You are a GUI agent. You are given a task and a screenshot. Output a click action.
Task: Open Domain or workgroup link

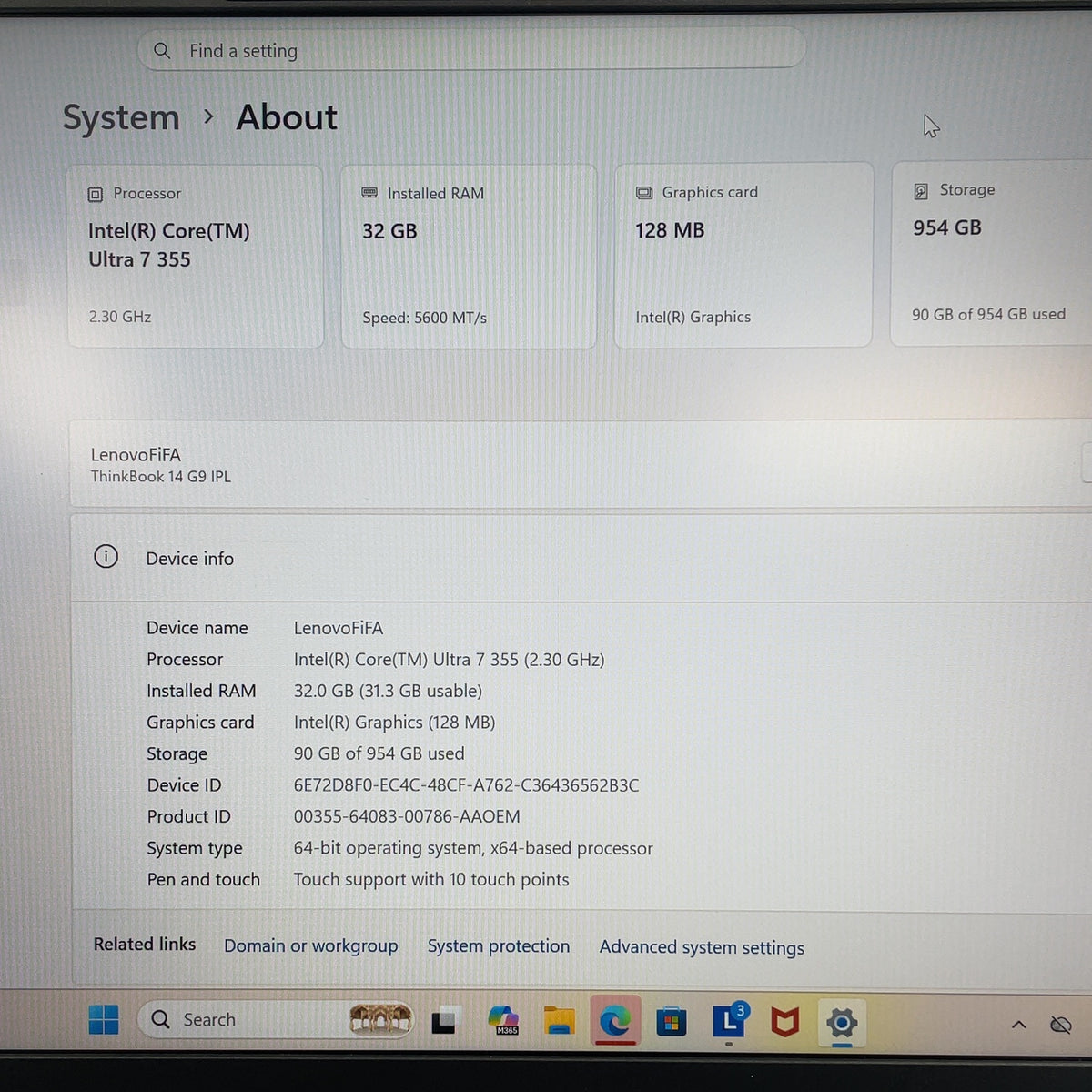(x=311, y=946)
